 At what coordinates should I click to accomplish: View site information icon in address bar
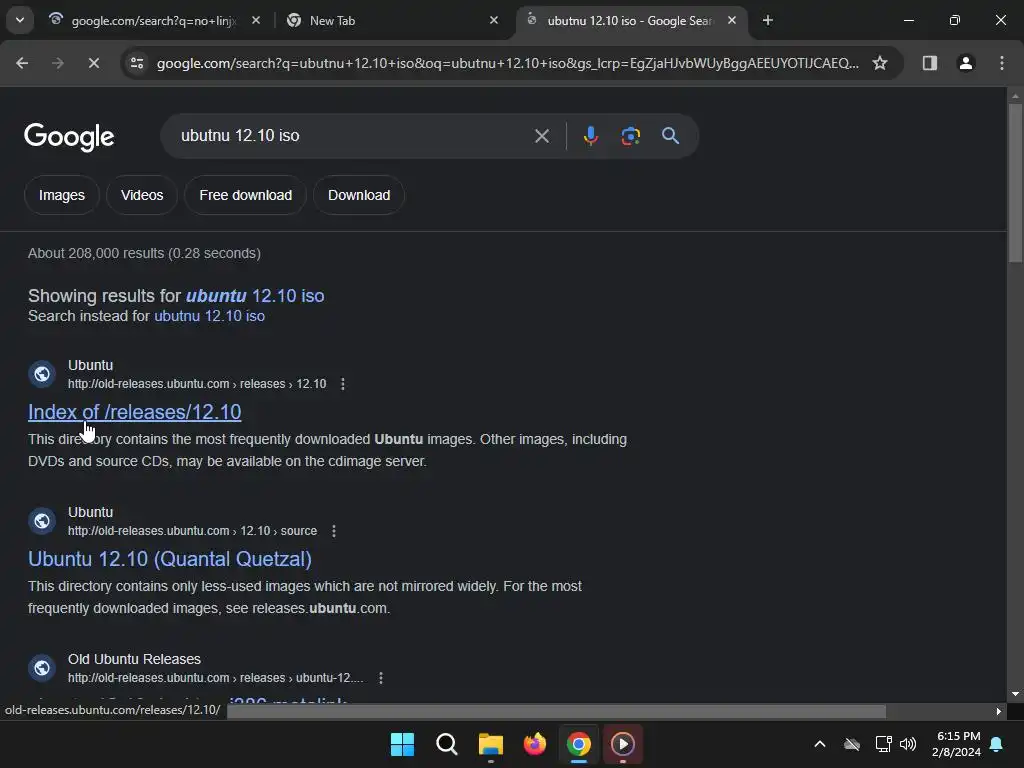(x=137, y=63)
